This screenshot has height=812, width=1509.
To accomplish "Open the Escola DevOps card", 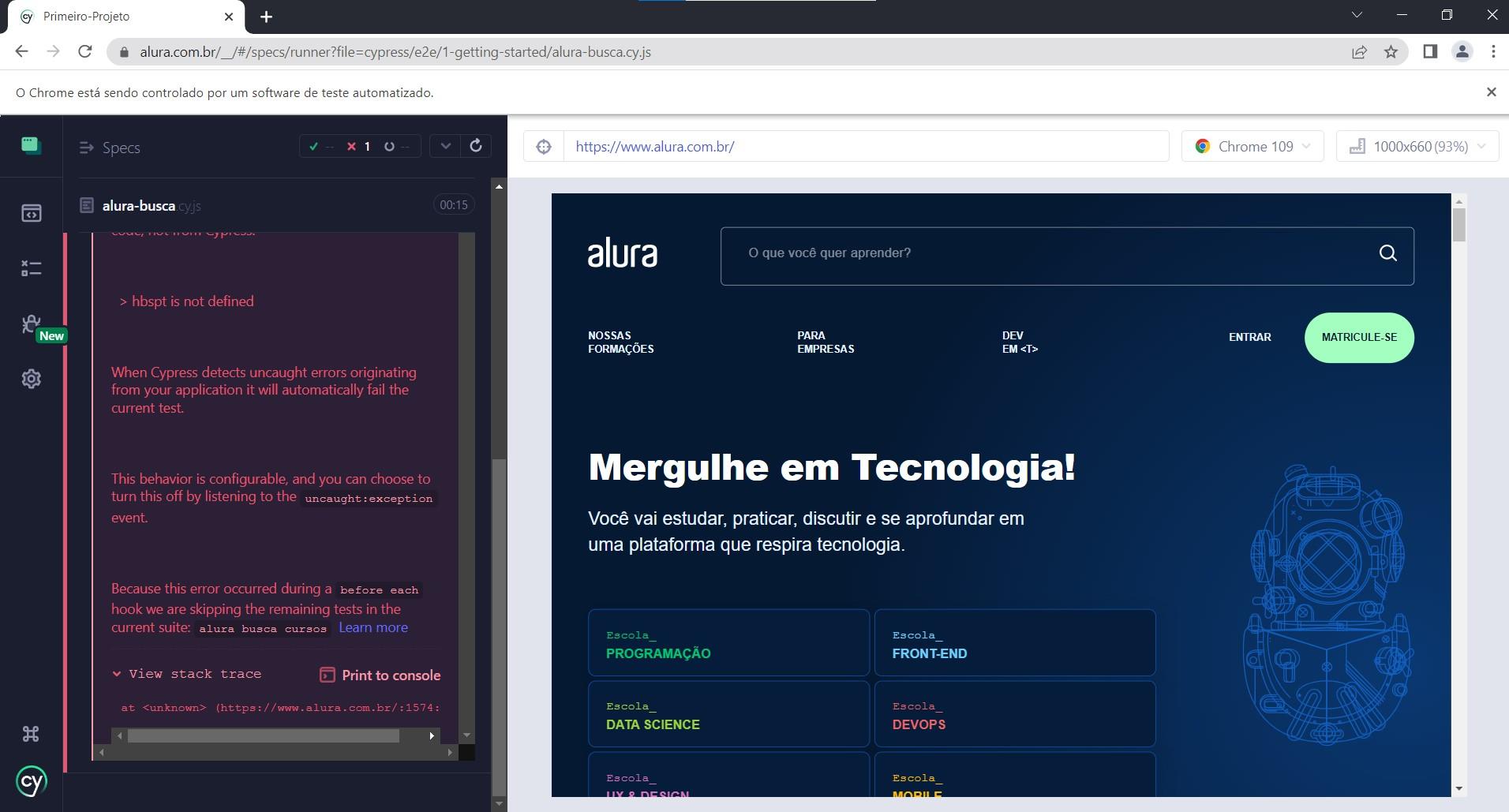I will tap(1015, 714).
